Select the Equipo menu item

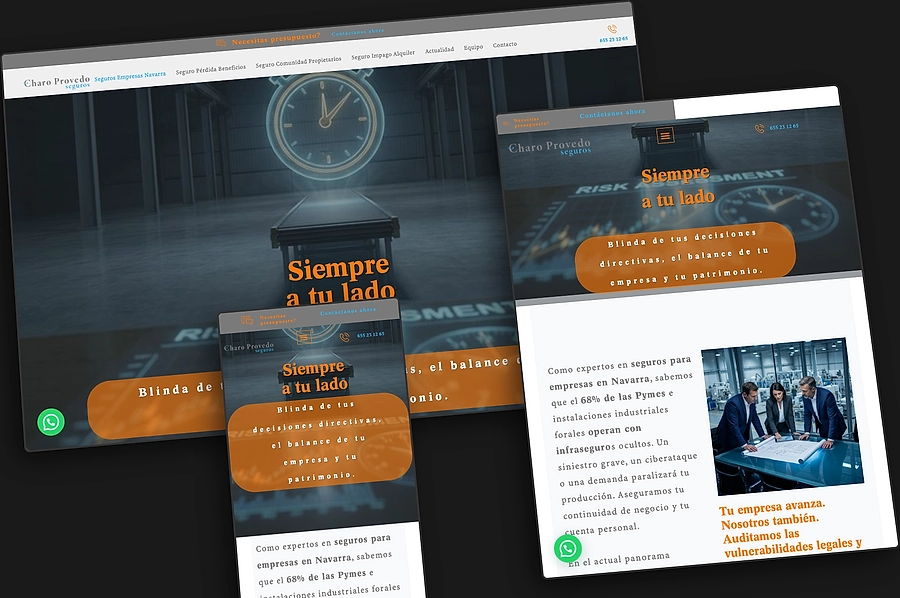[x=474, y=47]
